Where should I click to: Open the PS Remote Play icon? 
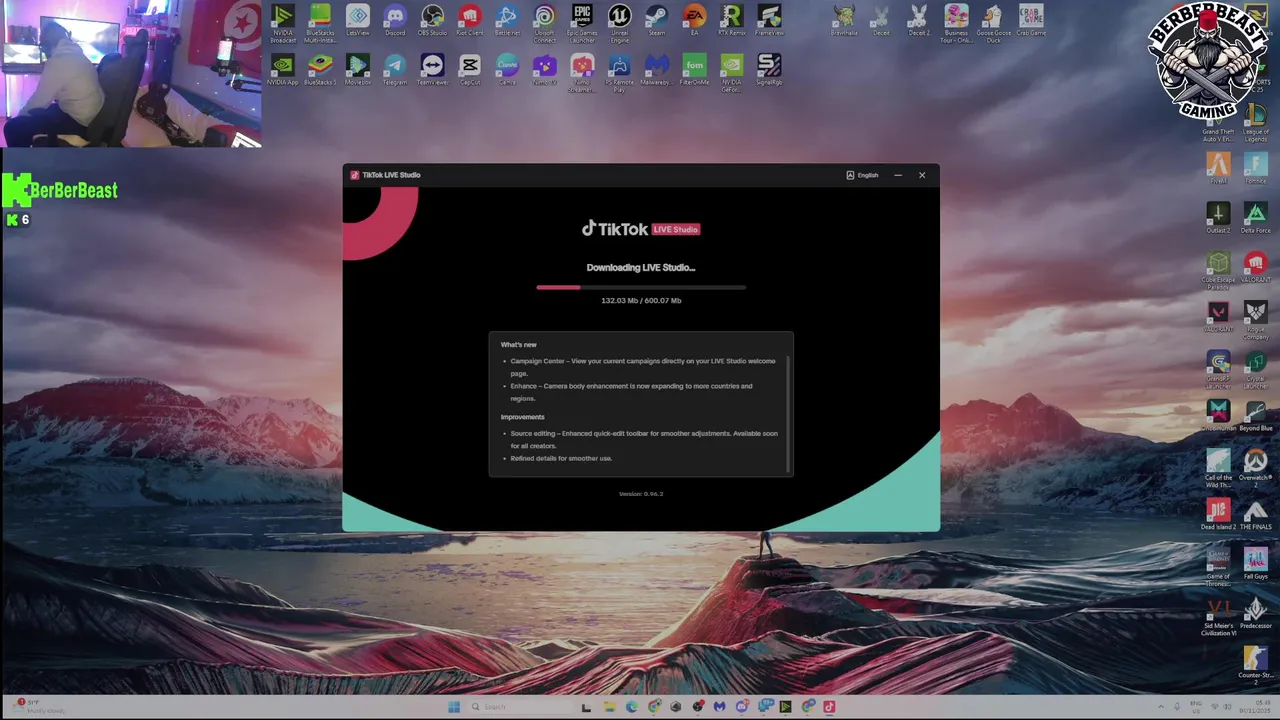619,73
